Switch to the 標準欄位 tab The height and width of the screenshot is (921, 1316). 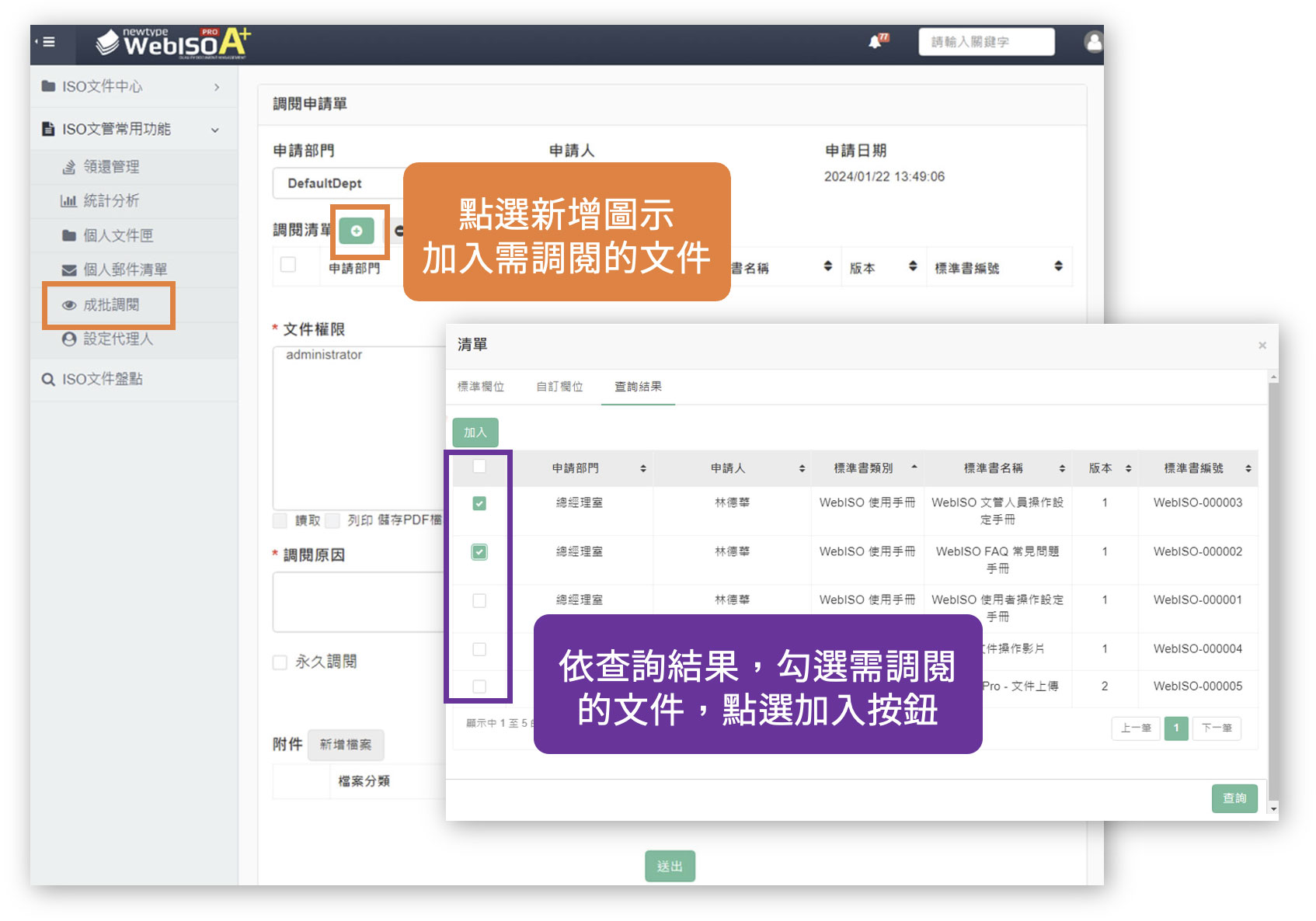(480, 387)
